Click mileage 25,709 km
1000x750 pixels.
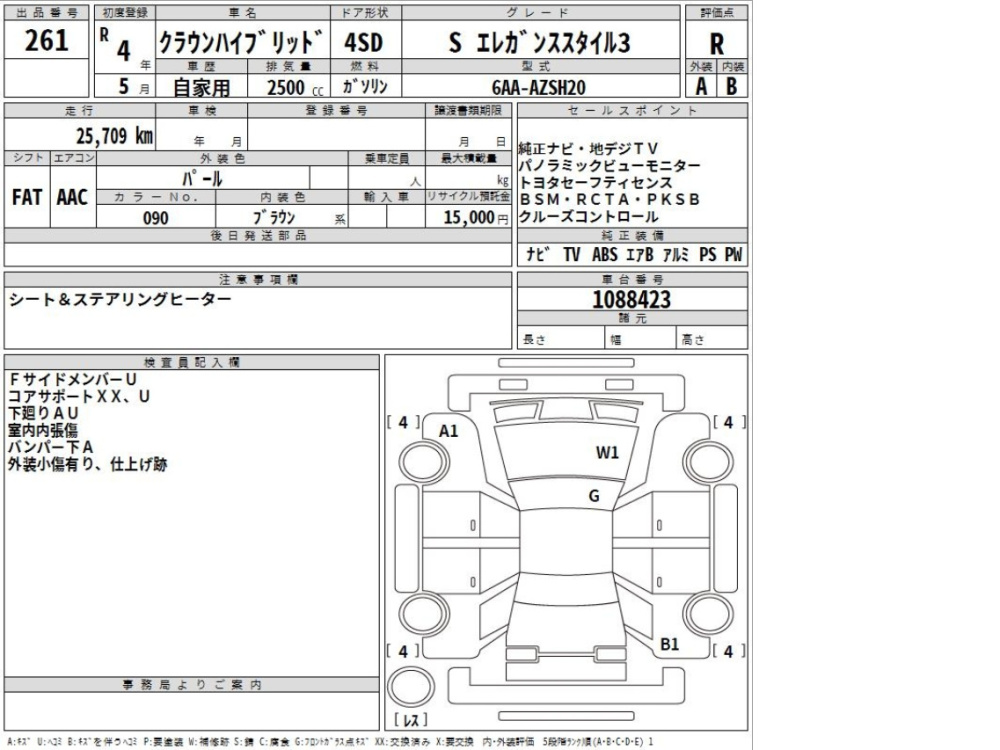tap(114, 135)
